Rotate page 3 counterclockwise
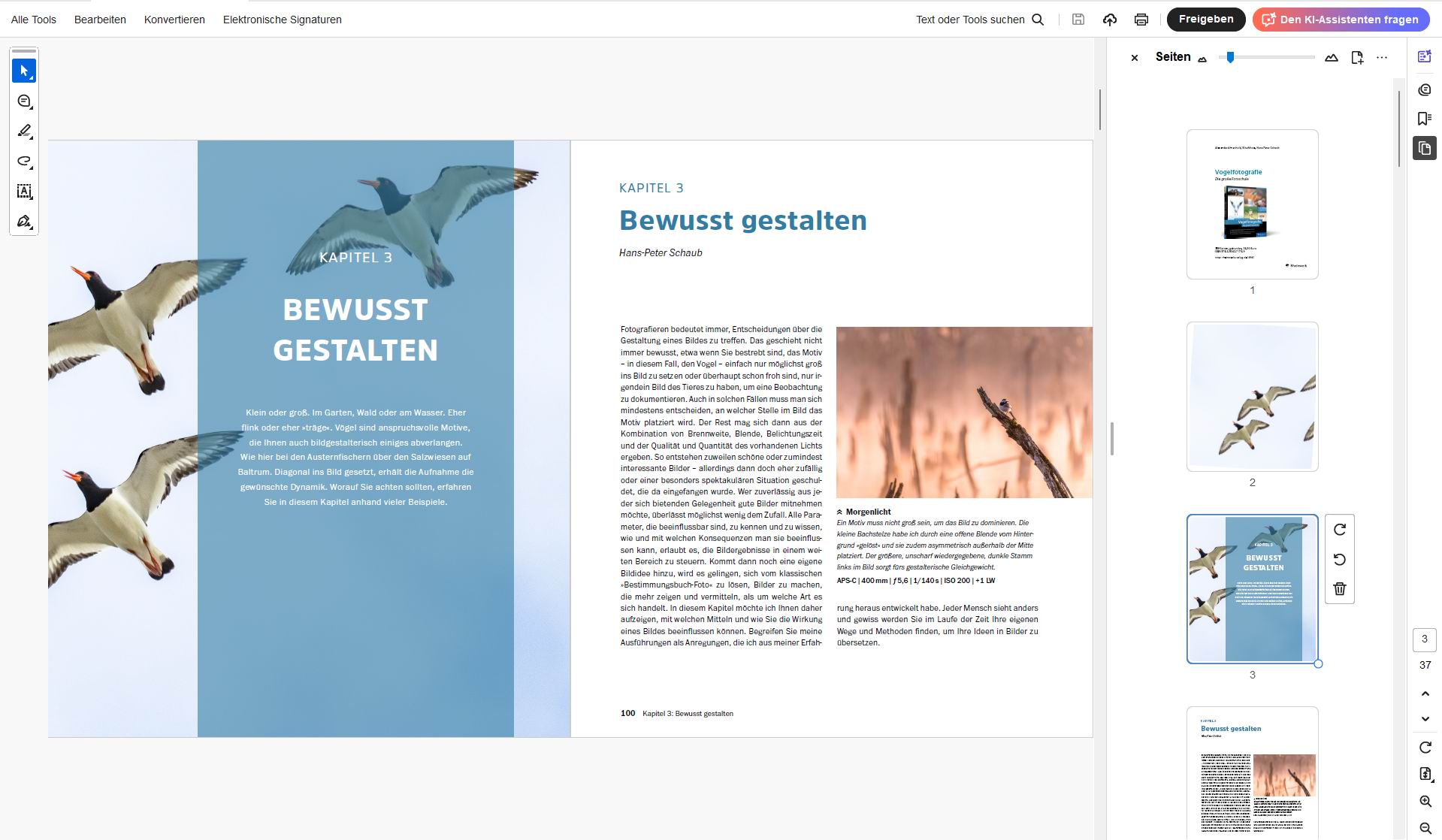This screenshot has height=840, width=1442. point(1340,559)
